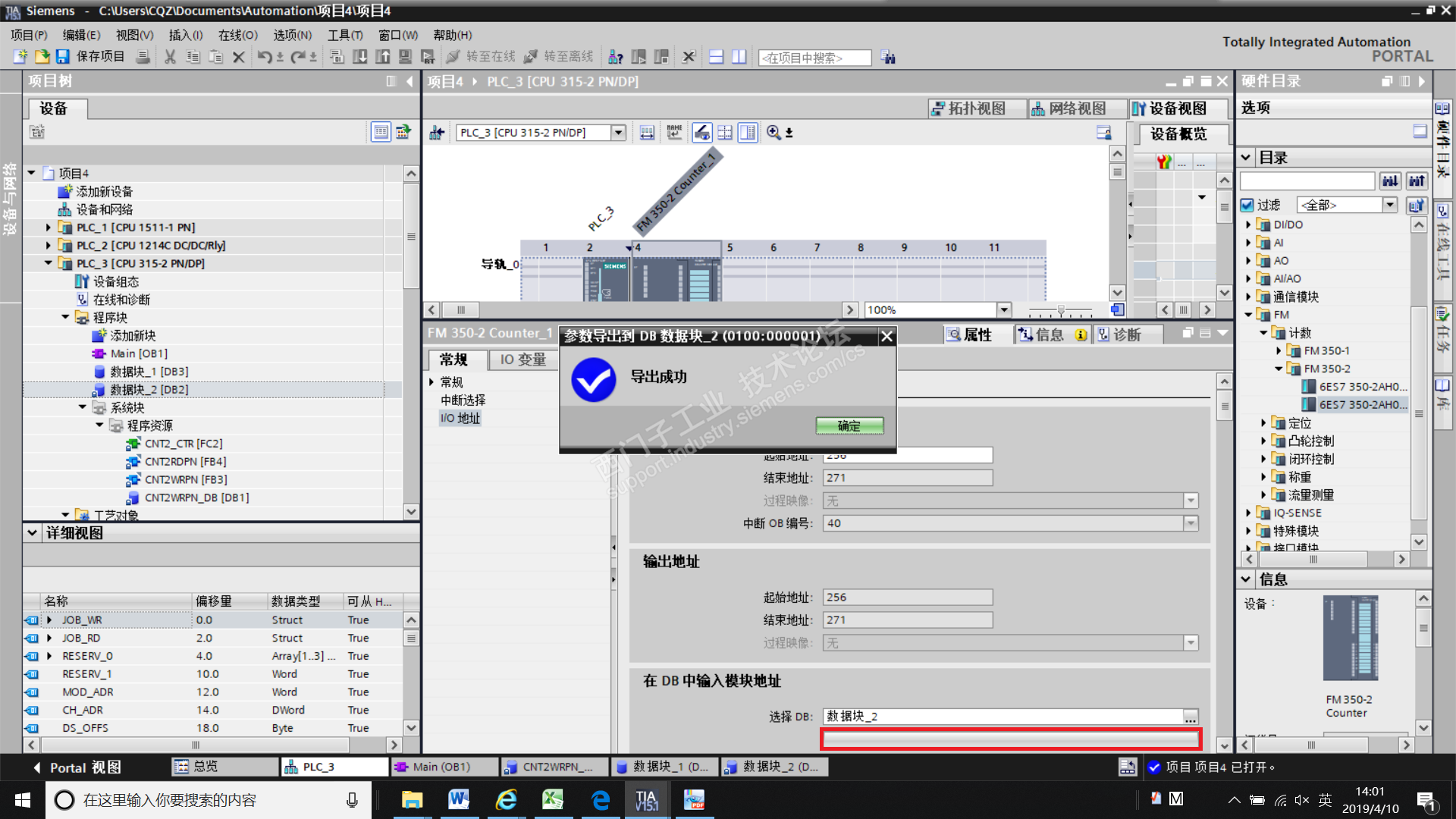Screen dimensions: 1456x819
Task: Click the Undo arrow icon
Action: pyautogui.click(x=263, y=57)
